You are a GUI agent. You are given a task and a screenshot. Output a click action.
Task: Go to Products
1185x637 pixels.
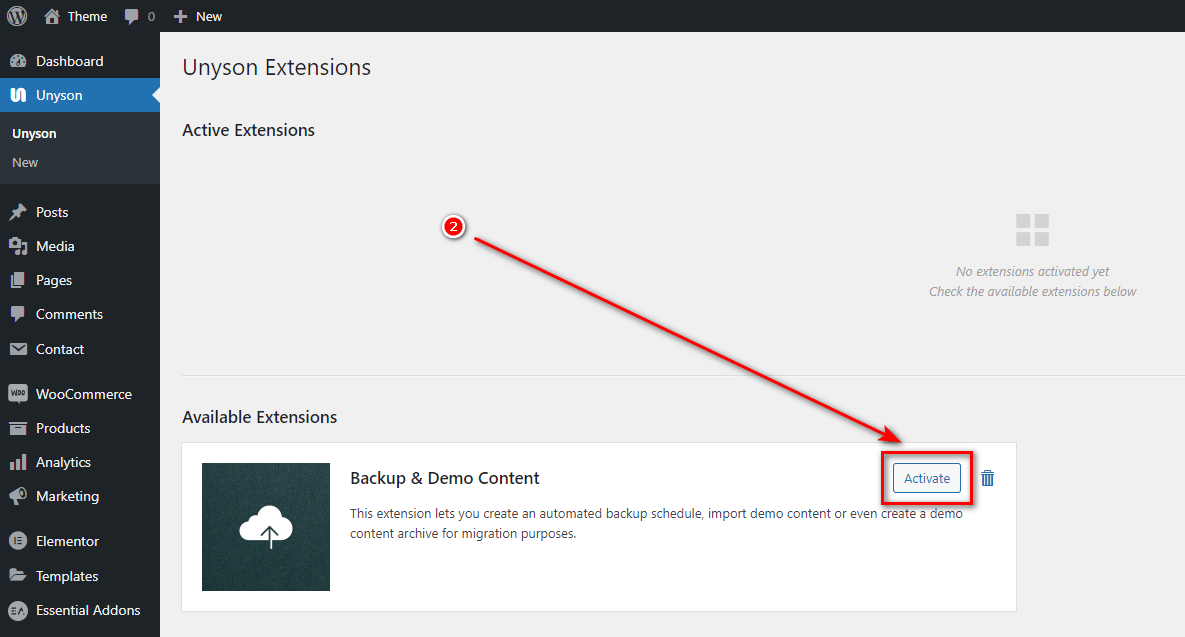point(63,428)
